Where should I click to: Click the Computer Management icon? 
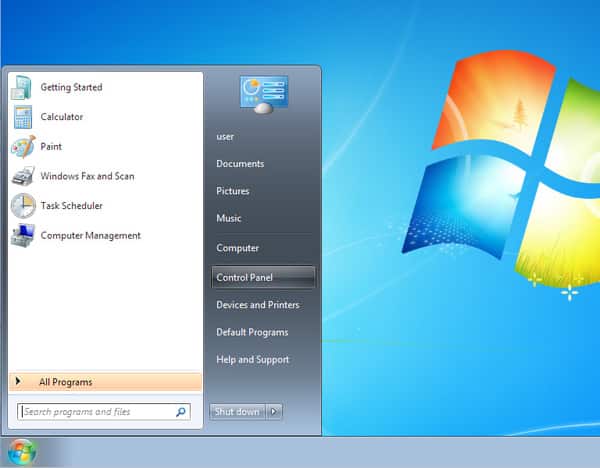(x=23, y=235)
